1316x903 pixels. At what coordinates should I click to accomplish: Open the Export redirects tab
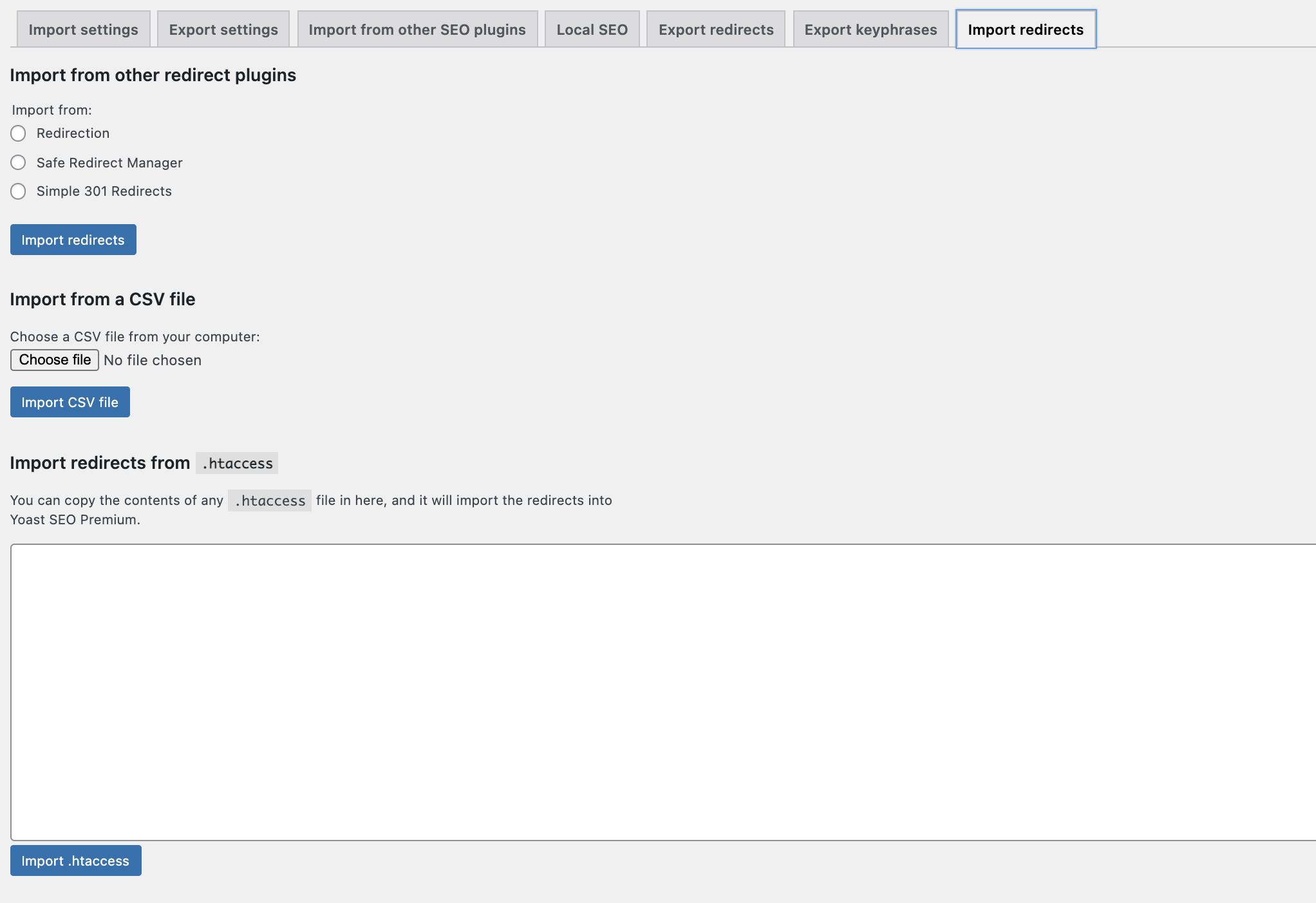click(716, 30)
